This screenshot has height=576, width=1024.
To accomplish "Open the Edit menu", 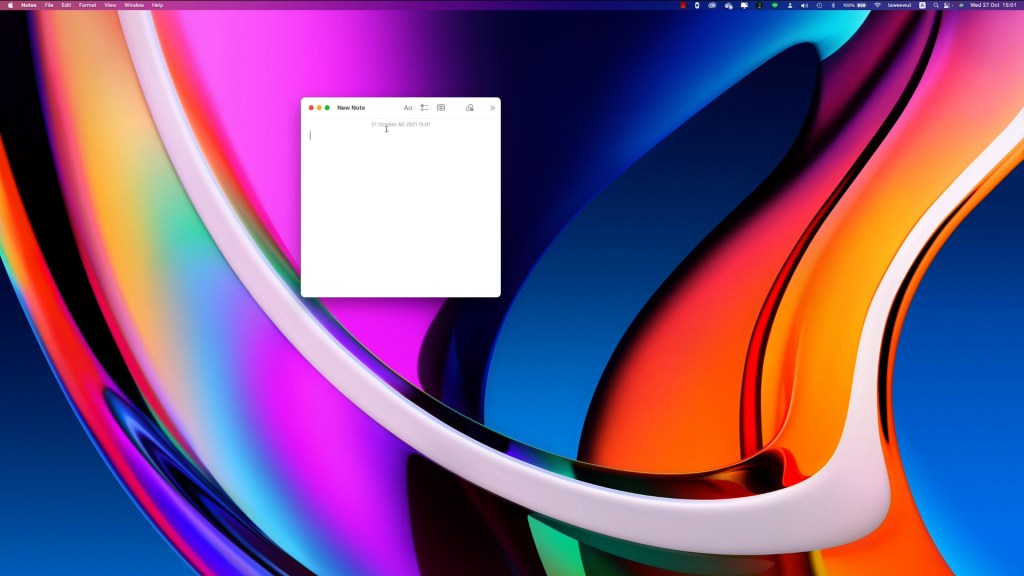I will point(66,5).
